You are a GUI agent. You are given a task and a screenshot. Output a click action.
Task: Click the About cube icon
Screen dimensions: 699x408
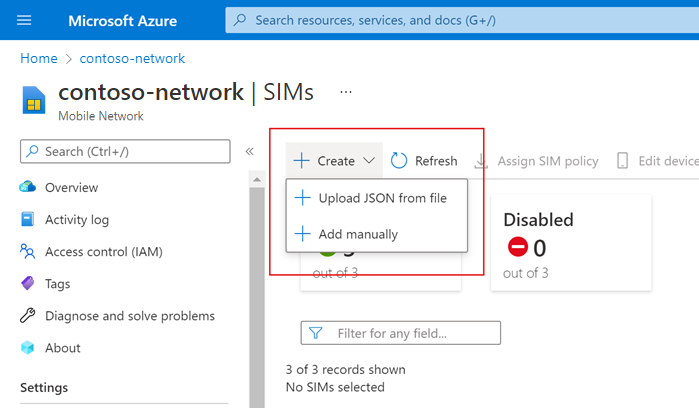[x=28, y=348]
